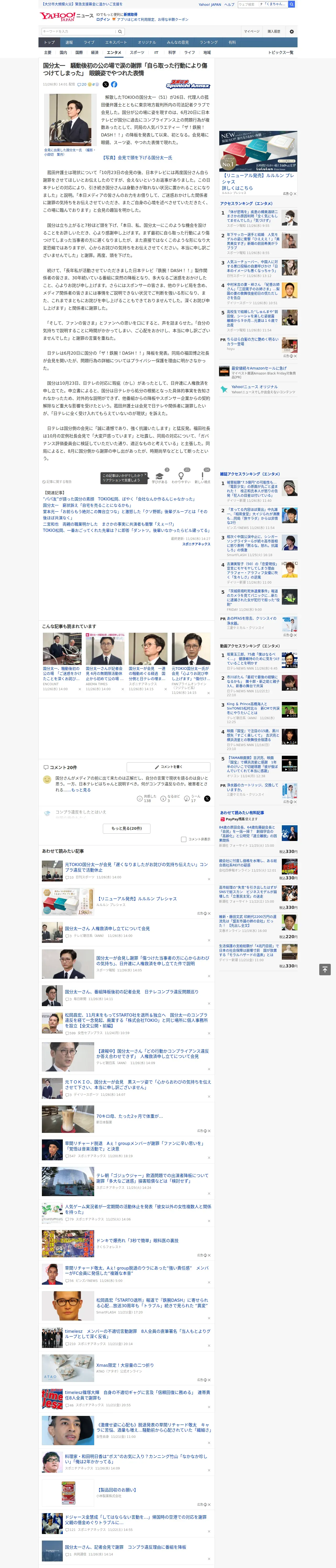Open ABEMA TIMES recommended article thumbnail
The height and width of the screenshot is (1568, 336).
click(x=105, y=649)
